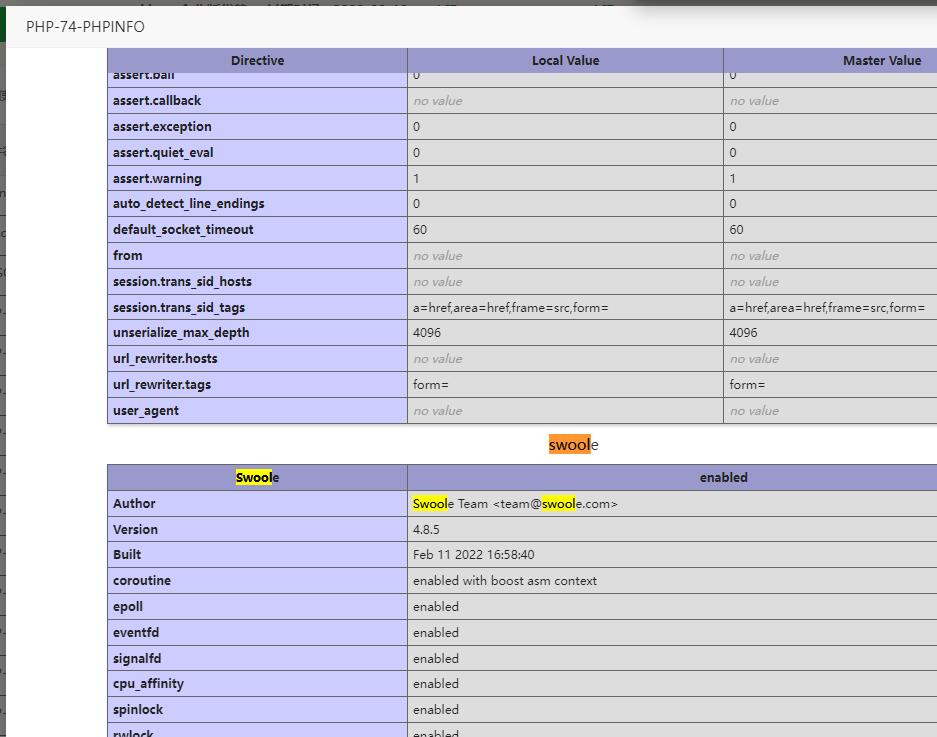Image resolution: width=937 pixels, height=737 pixels.
Task: Click the 'enabled' header of Swoole table
Action: coord(724,478)
